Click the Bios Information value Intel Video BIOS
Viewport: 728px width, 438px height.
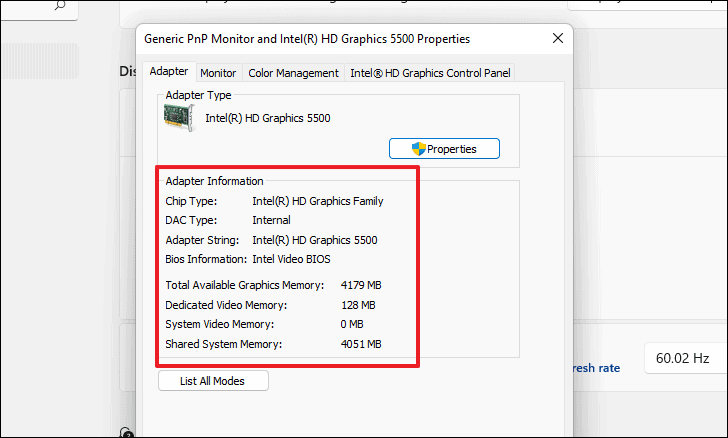(292, 259)
